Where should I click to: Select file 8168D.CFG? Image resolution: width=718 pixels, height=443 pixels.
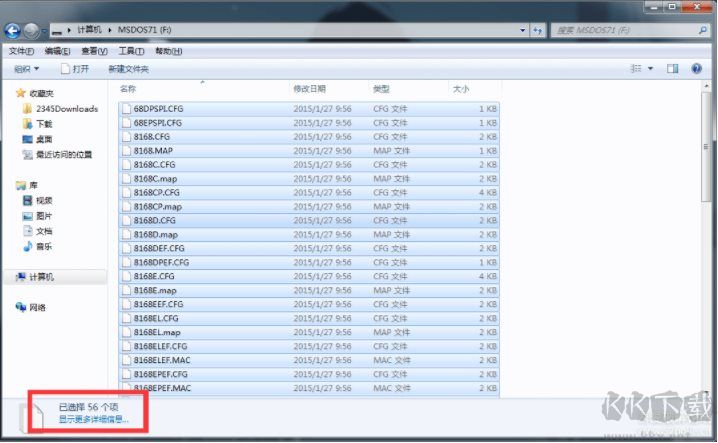(309, 221)
